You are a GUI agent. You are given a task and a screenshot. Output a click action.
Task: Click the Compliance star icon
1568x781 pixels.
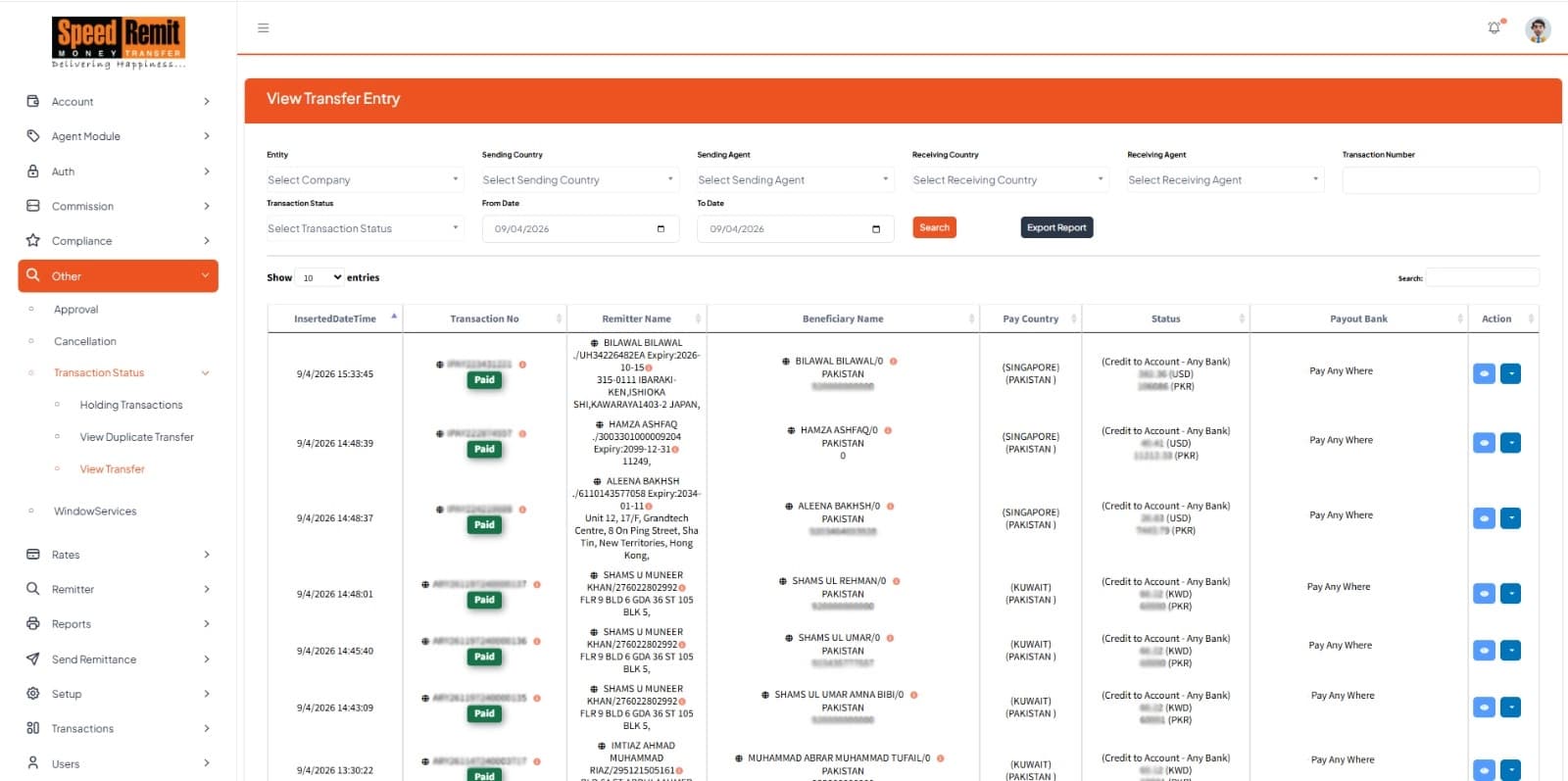coord(33,240)
